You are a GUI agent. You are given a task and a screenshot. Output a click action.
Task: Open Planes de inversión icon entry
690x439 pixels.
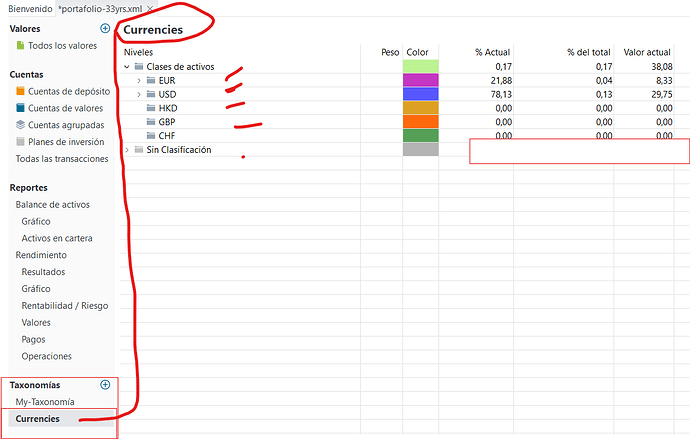pyautogui.click(x=20, y=142)
